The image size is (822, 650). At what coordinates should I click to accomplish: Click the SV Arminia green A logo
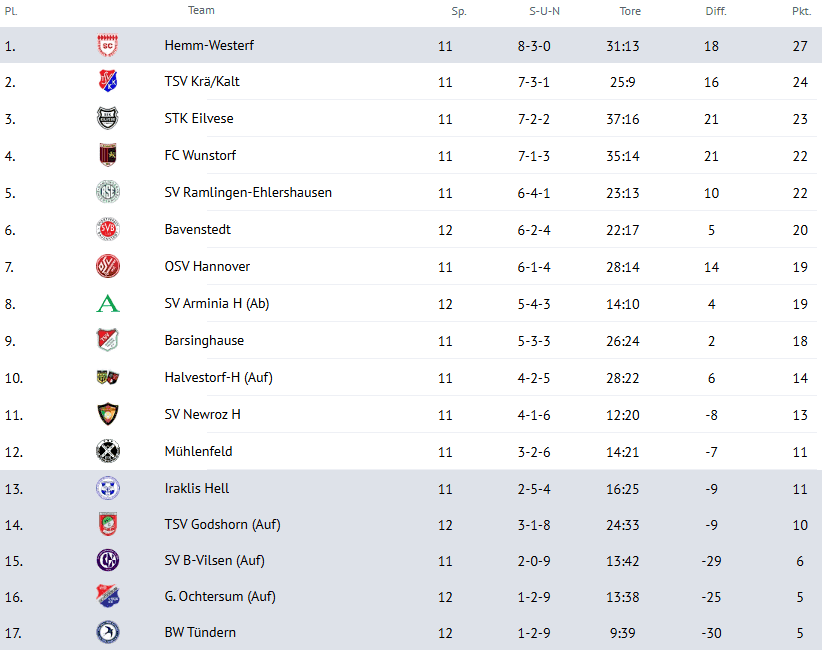pos(108,304)
